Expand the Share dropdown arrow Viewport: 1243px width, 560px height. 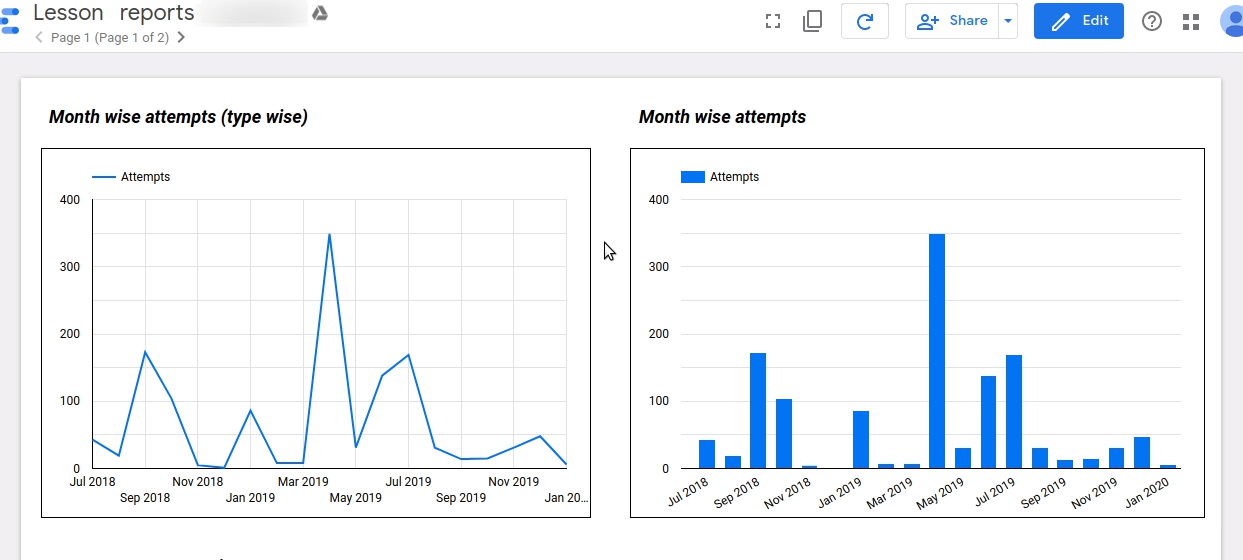point(1007,21)
